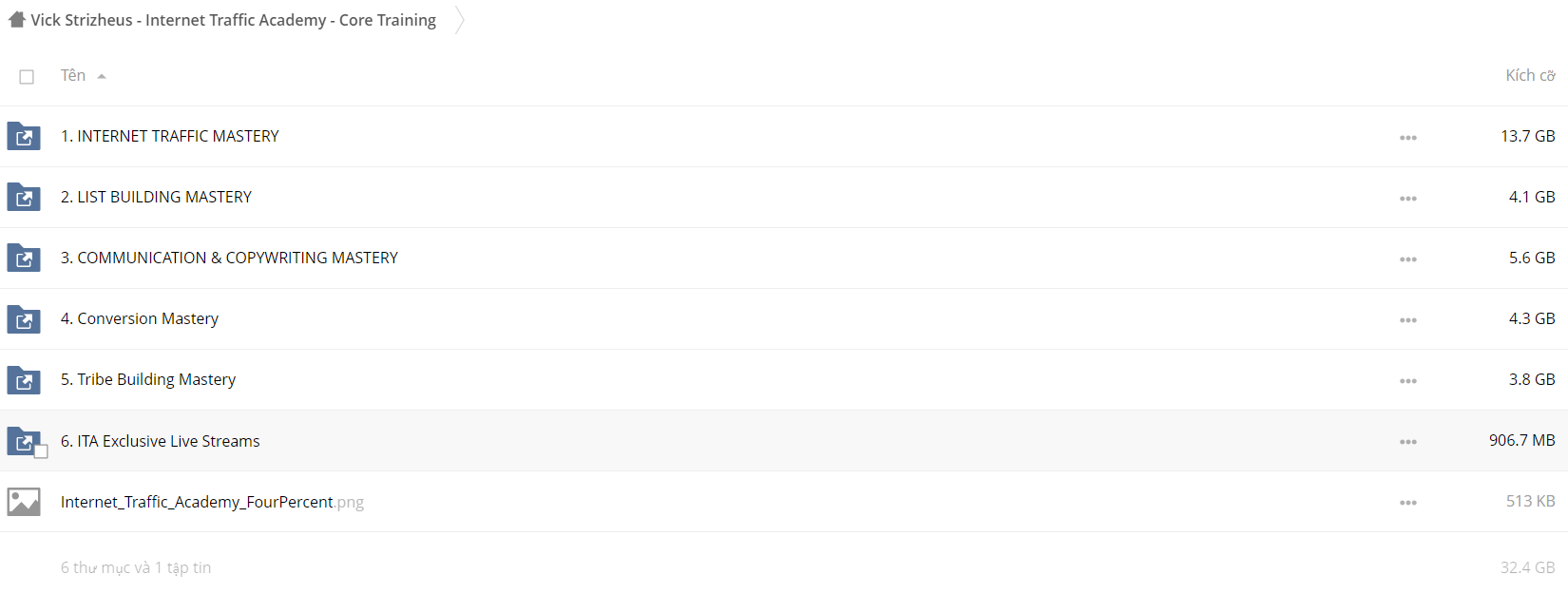Toggle the sort arrow beside Tên

coord(102,76)
